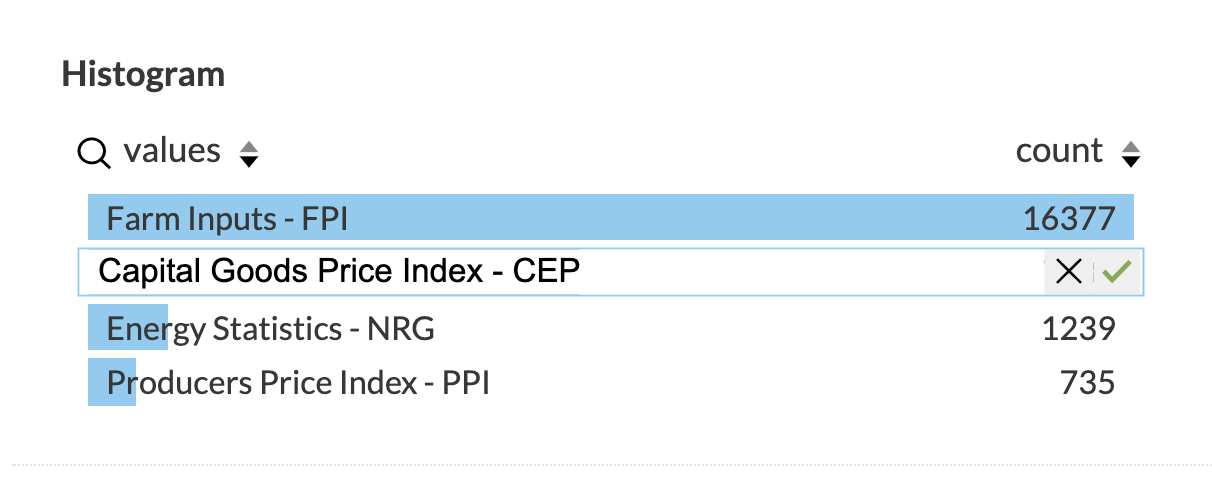
Task: Click the 16377 count for Farm Inputs
Action: click(1069, 219)
